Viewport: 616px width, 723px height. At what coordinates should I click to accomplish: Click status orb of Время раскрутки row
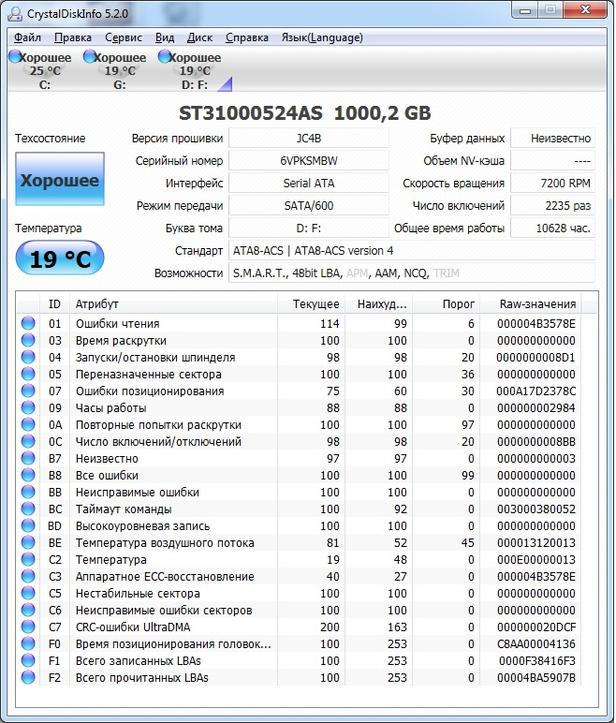click(28, 340)
